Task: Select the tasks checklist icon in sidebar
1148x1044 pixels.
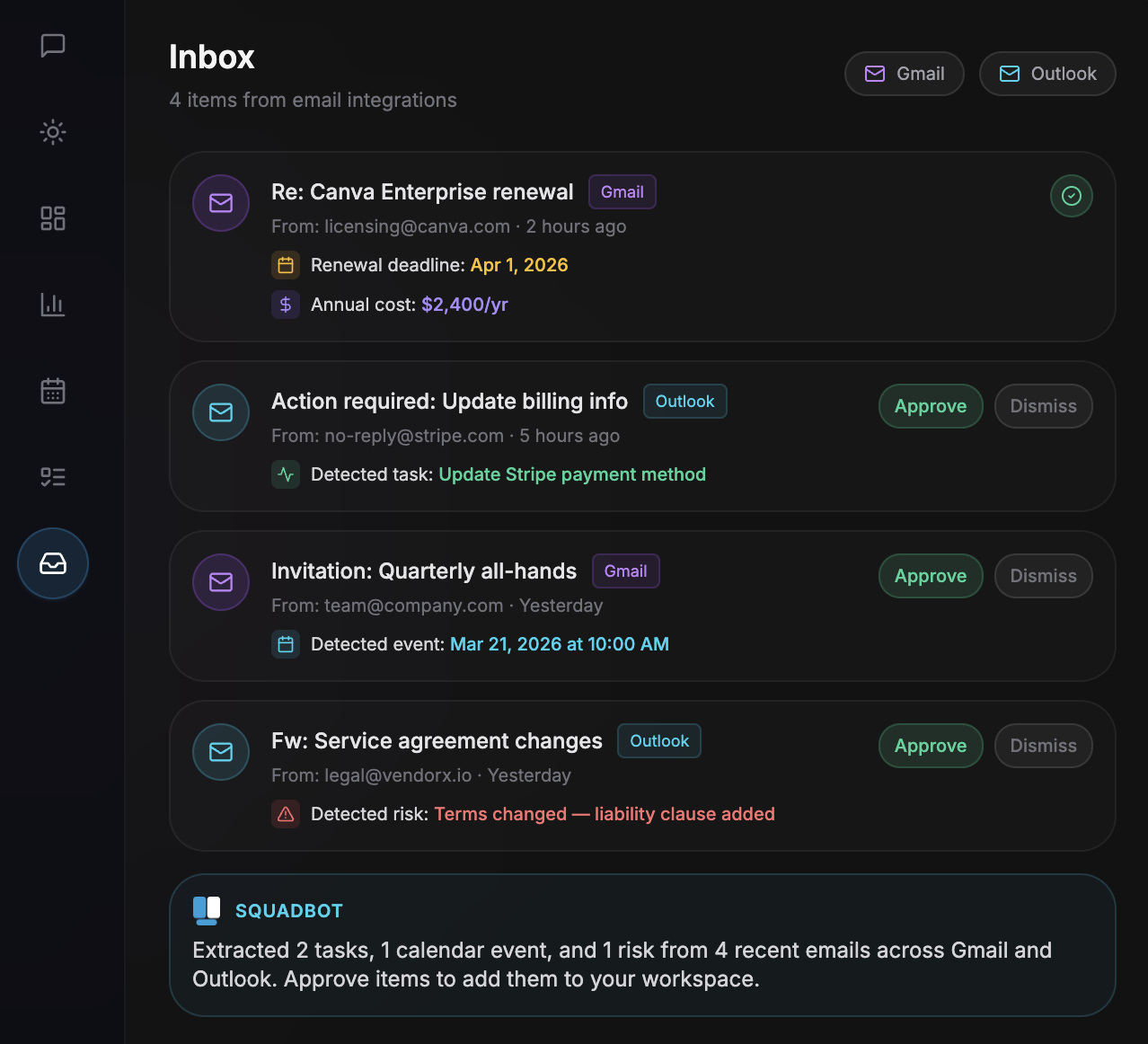Action: coord(52,476)
